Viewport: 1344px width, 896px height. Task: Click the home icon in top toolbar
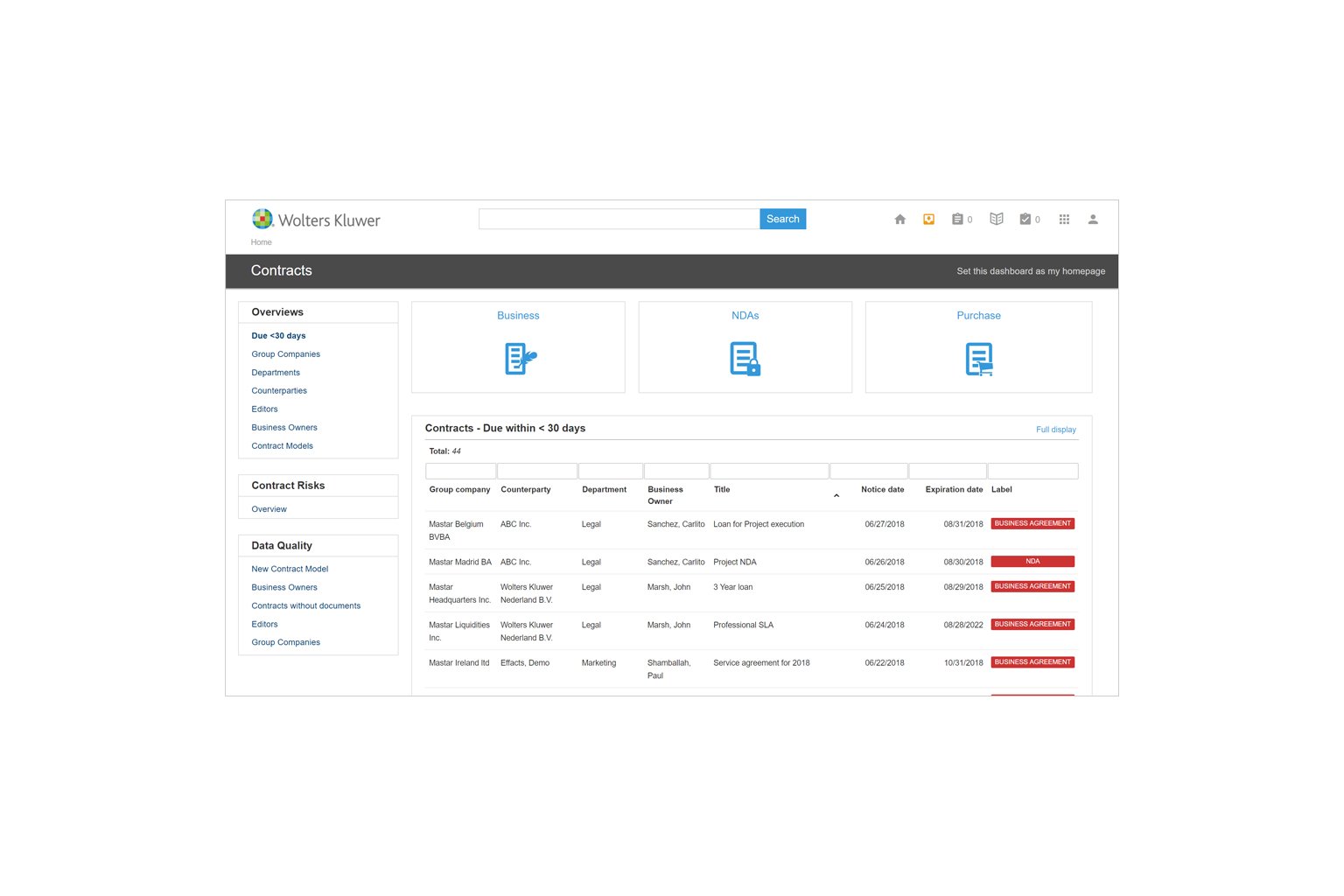pos(899,220)
